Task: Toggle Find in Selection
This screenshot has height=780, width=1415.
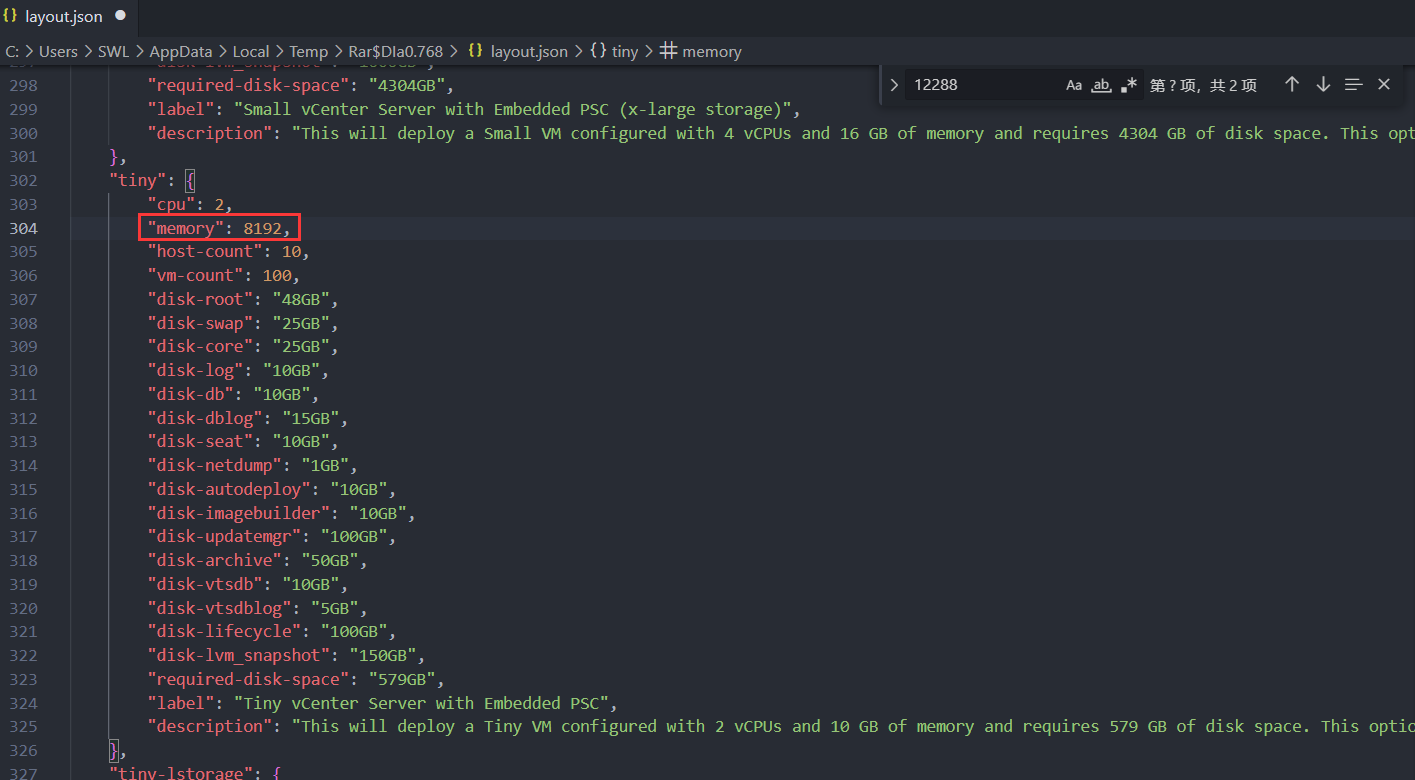Action: pyautogui.click(x=1353, y=85)
